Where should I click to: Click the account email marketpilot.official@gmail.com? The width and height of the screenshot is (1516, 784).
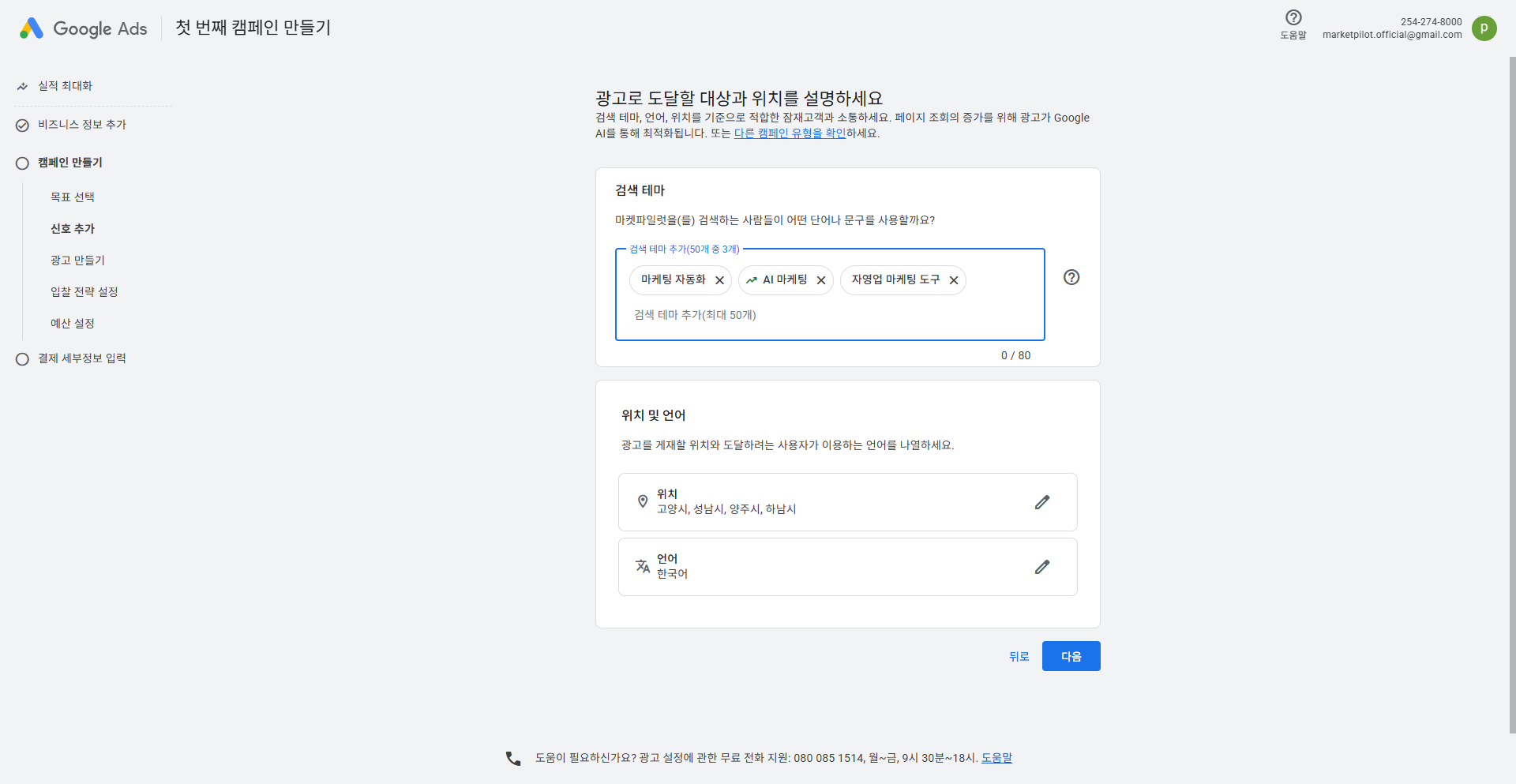pyautogui.click(x=1392, y=35)
